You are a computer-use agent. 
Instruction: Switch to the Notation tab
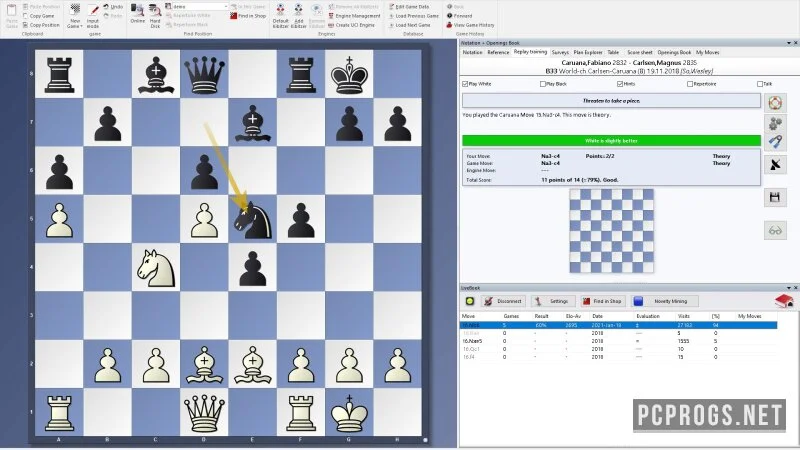472,52
